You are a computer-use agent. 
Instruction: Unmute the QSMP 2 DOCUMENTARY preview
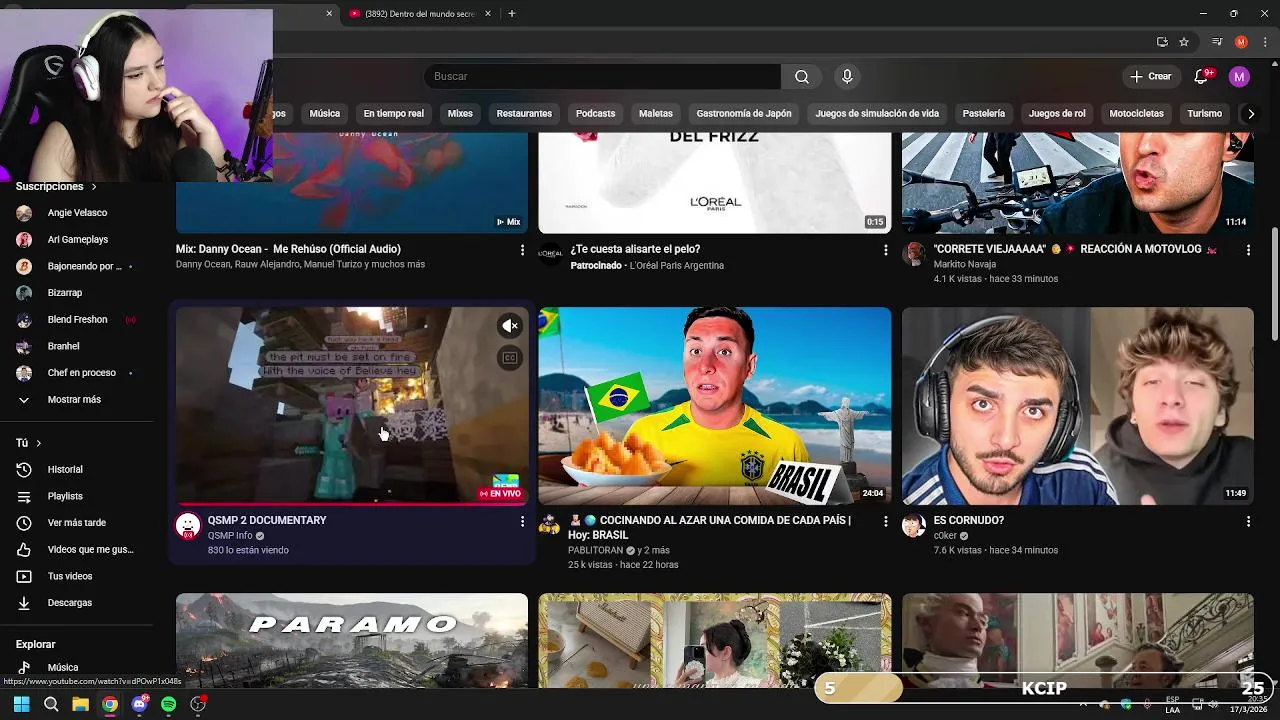point(510,325)
